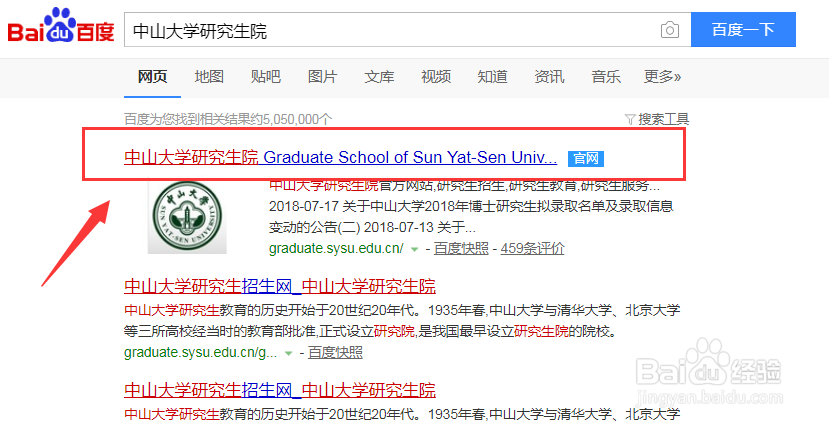Open 百度快照 of the first result

[461, 248]
